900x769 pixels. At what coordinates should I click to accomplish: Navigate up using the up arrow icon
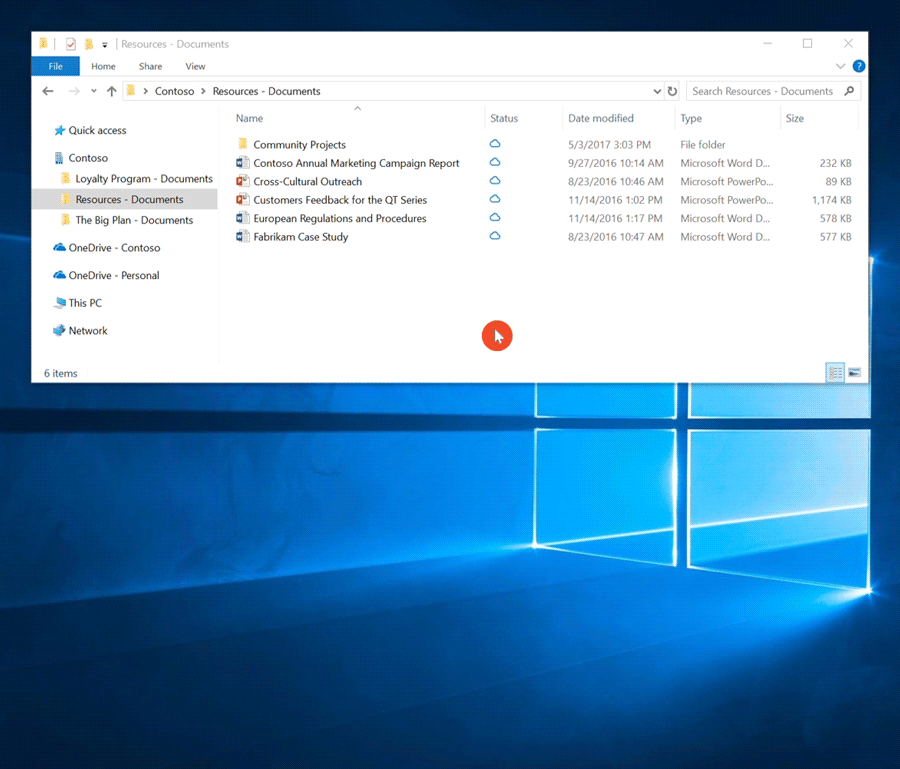coord(111,91)
